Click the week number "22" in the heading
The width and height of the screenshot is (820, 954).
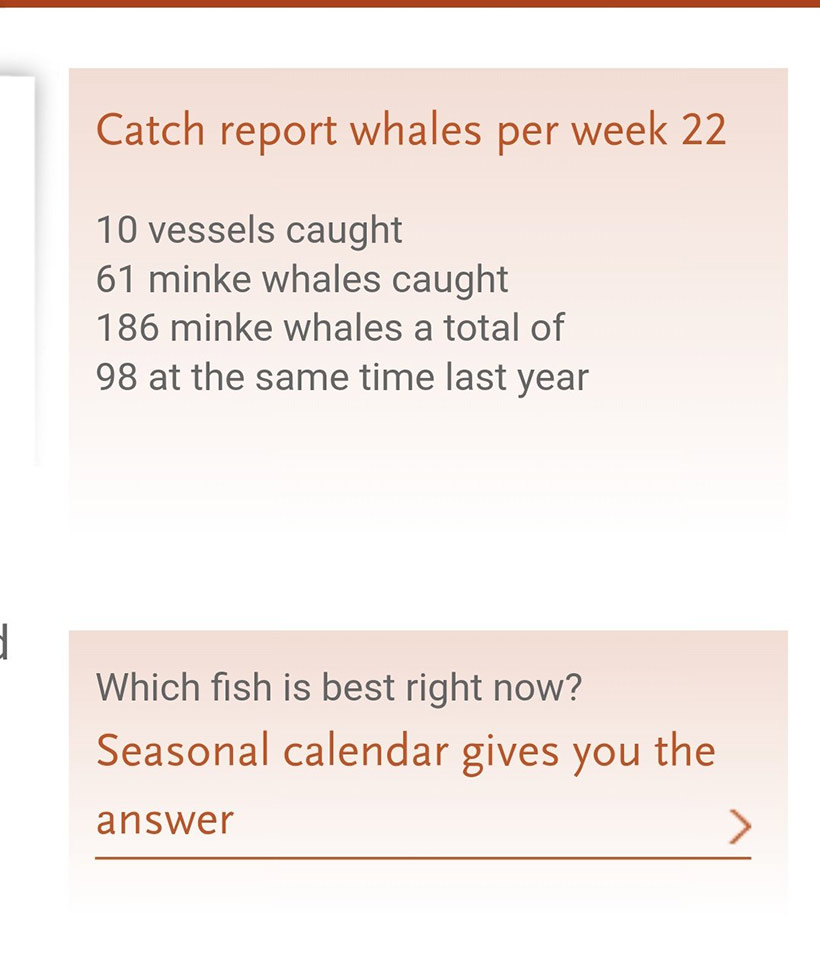pyautogui.click(x=703, y=131)
